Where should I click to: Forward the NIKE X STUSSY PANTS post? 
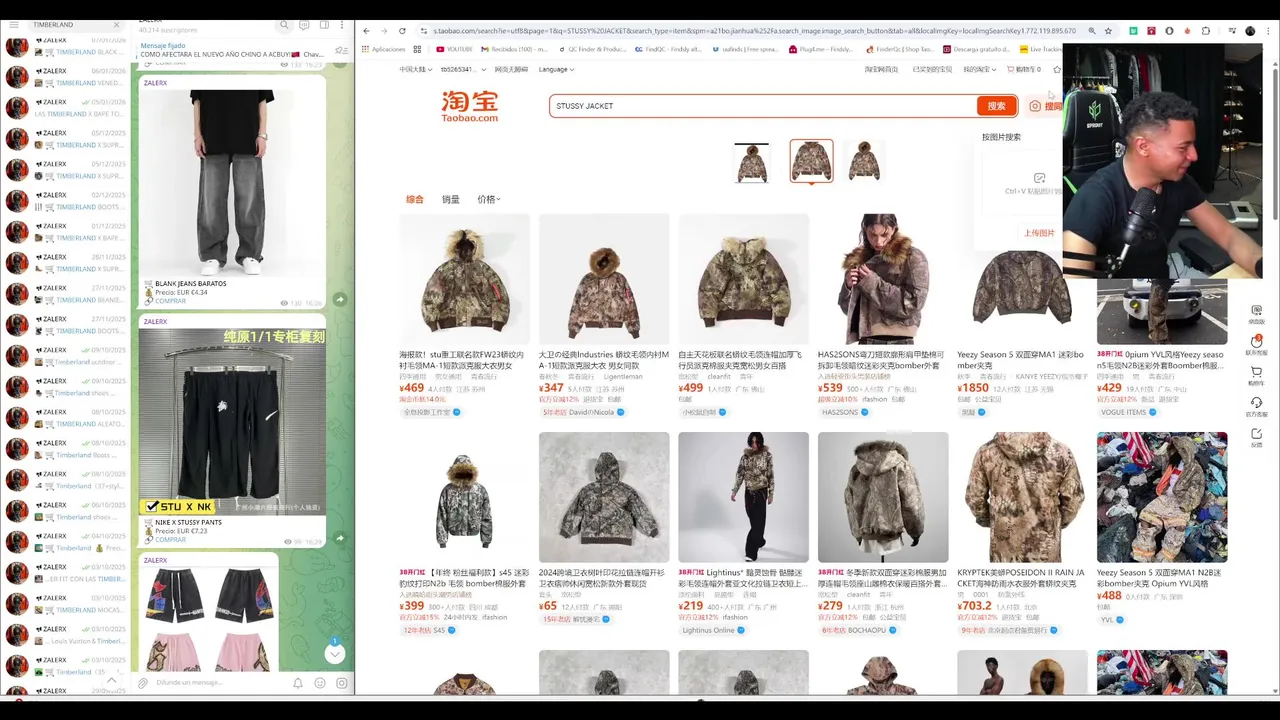[x=340, y=538]
